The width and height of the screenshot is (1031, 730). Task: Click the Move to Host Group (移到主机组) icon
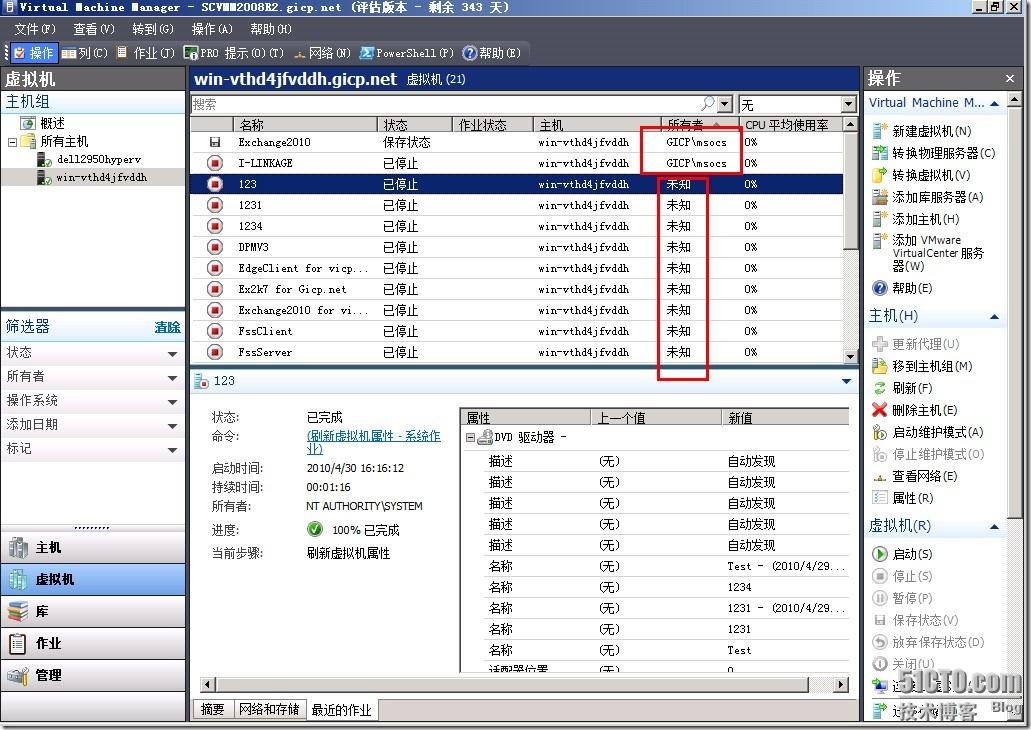point(879,366)
